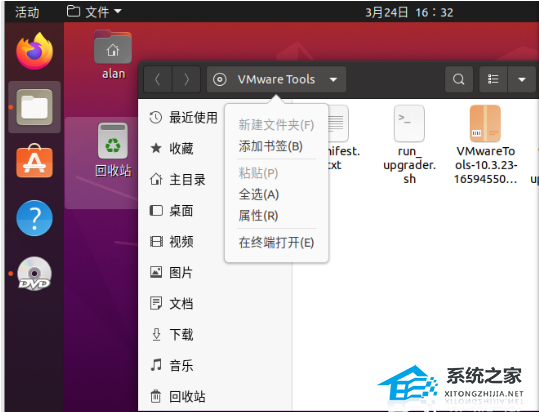
Task: Open the view options dropdown arrow
Action: 522,80
